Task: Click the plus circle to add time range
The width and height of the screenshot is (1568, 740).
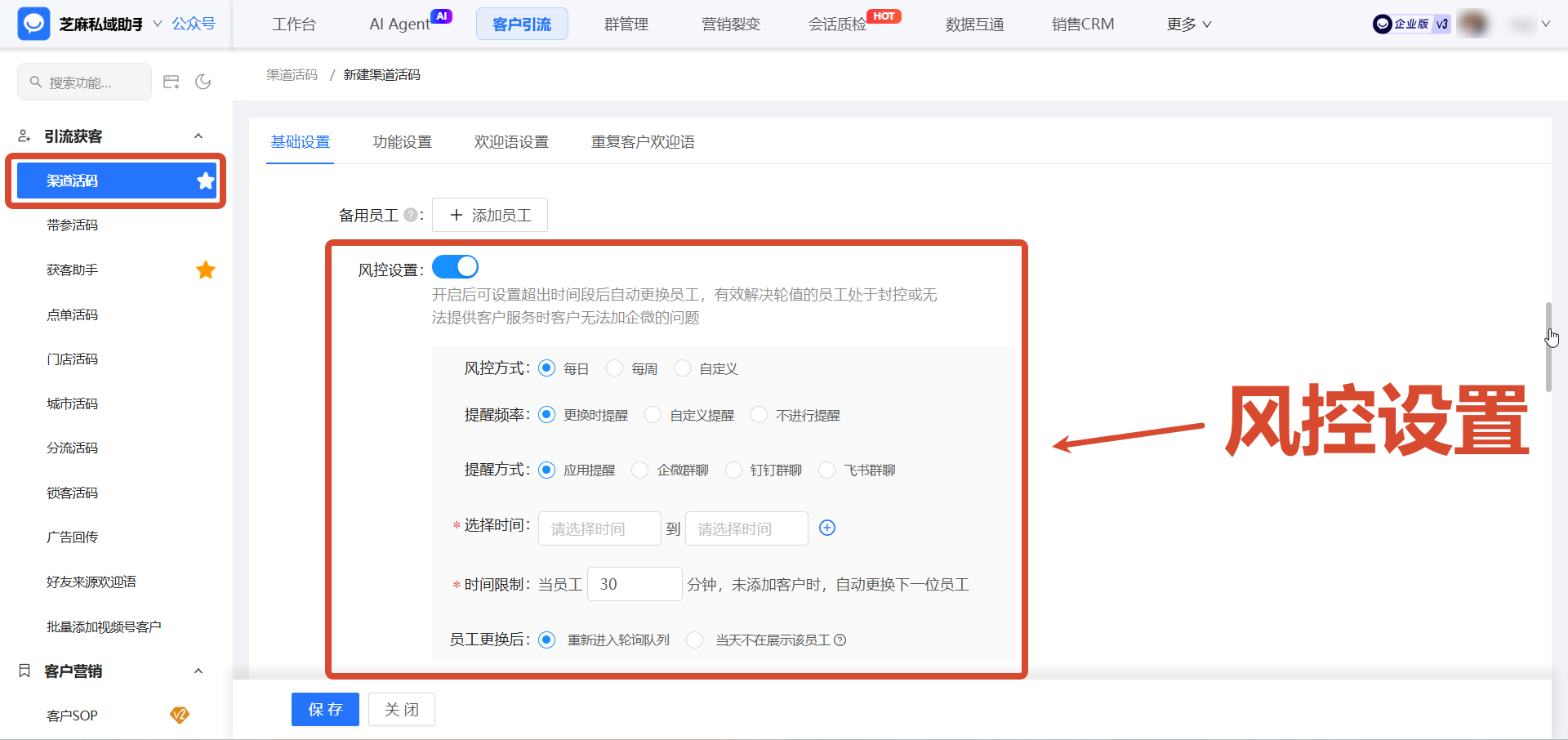Action: coord(827,528)
